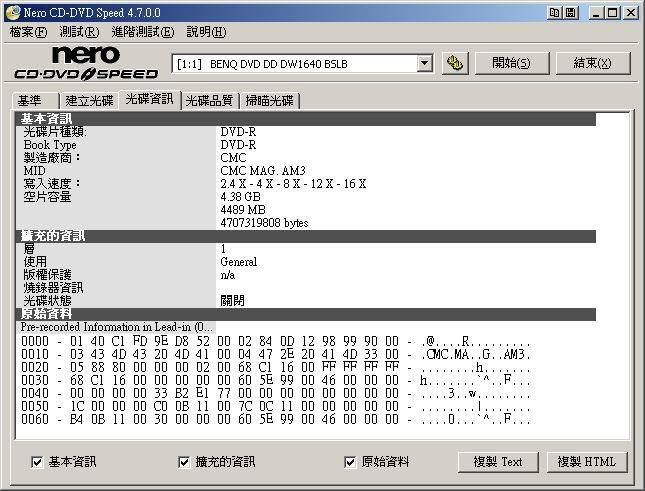Click the hex data row 0050
The image size is (645, 491).
(276, 406)
